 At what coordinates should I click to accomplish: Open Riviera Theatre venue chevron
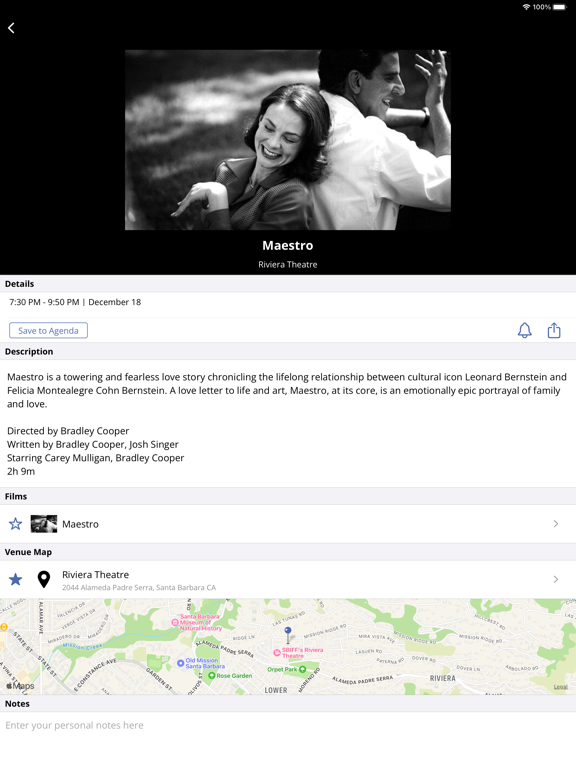click(556, 579)
